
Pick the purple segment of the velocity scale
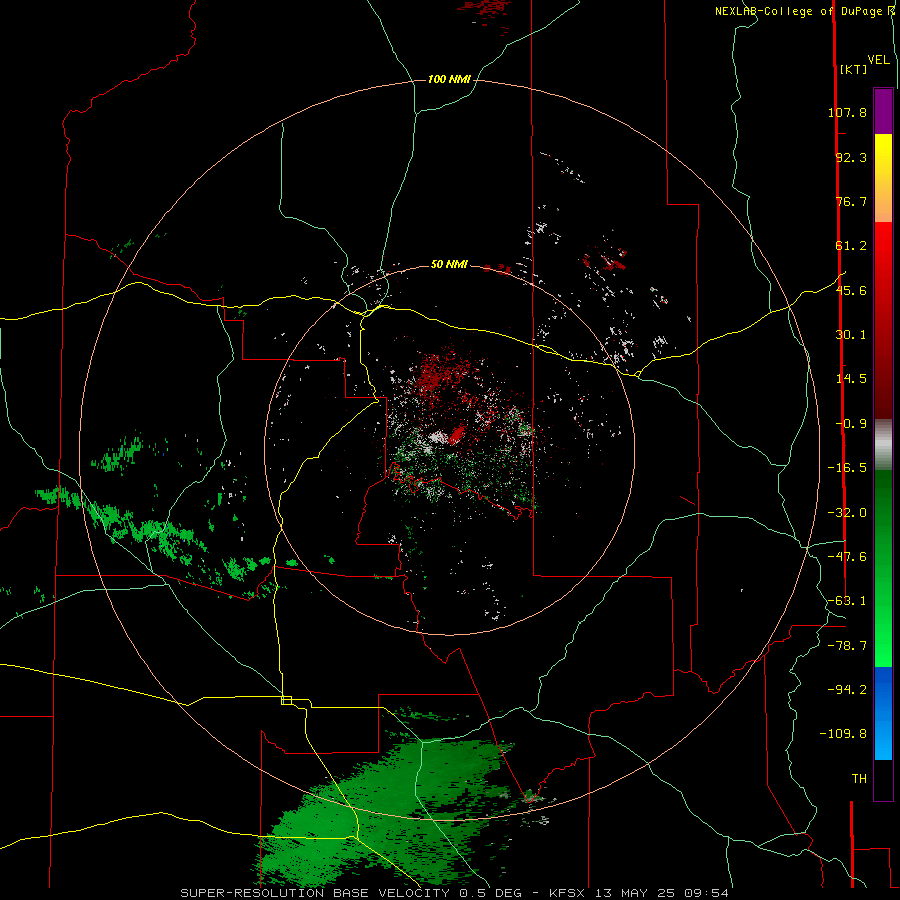[x=883, y=111]
